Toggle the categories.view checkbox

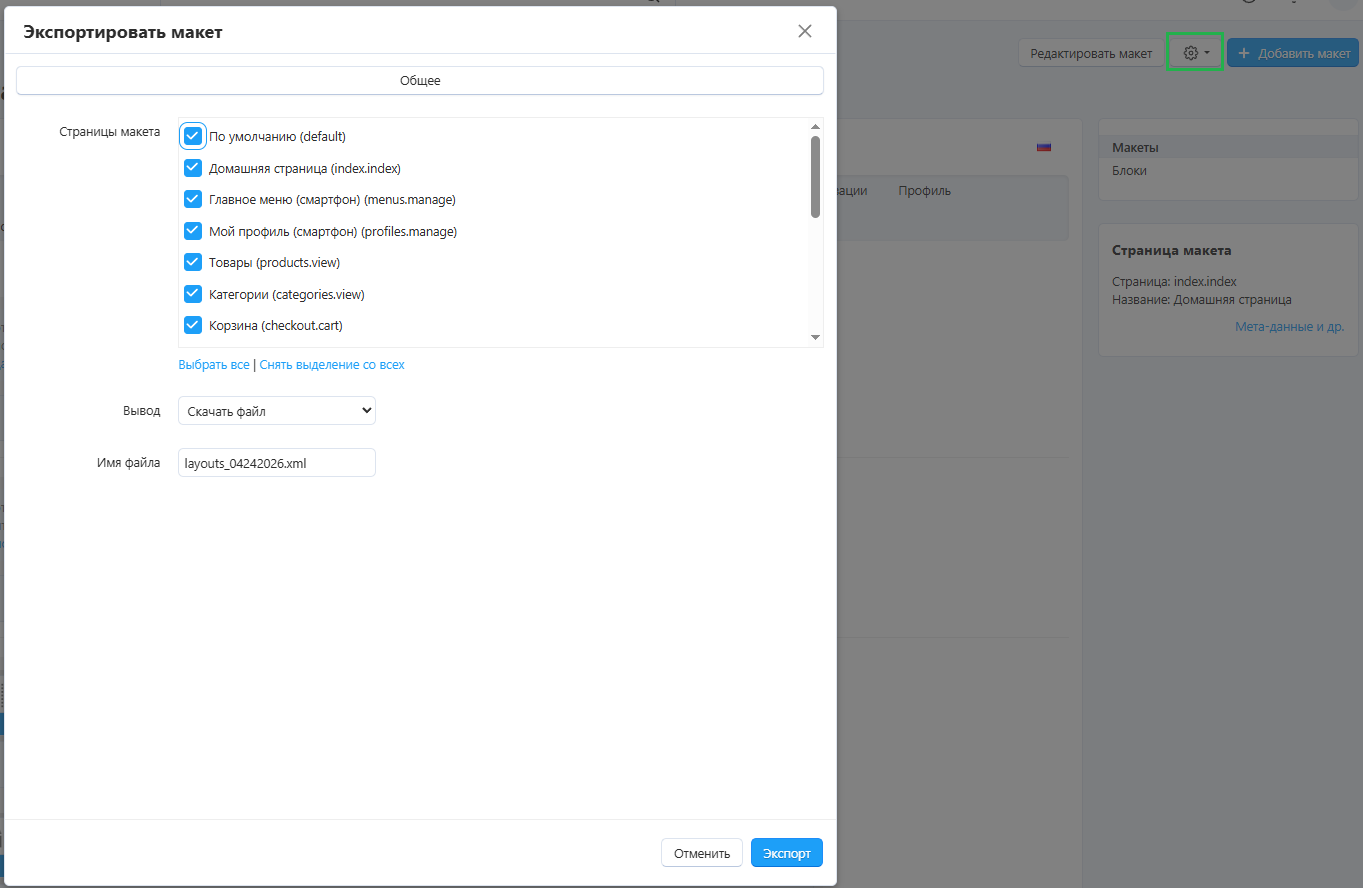(x=193, y=294)
